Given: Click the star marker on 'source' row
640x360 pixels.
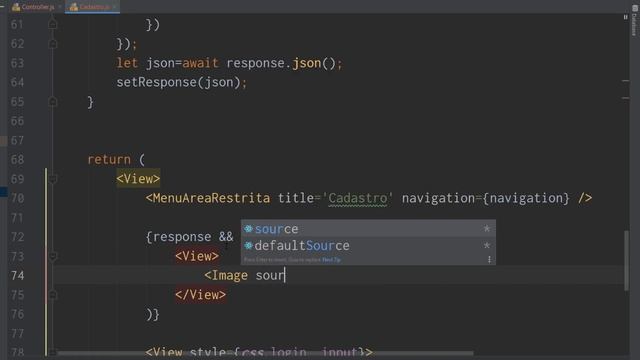Looking at the screenshot, I should (x=487, y=229).
